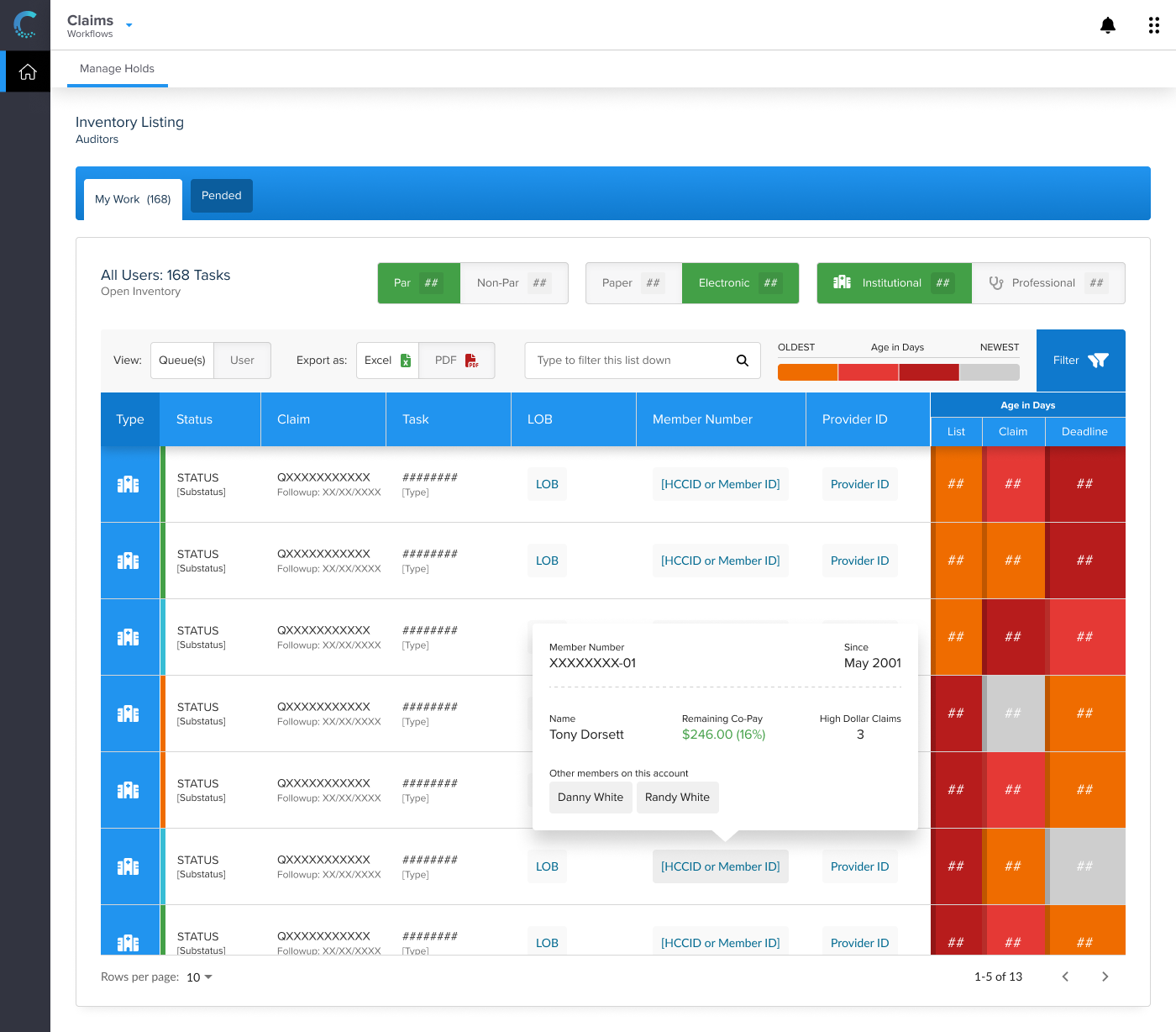Expand the Claims Workflows dropdown
Screen dimensions: 1176x1032
click(x=129, y=25)
